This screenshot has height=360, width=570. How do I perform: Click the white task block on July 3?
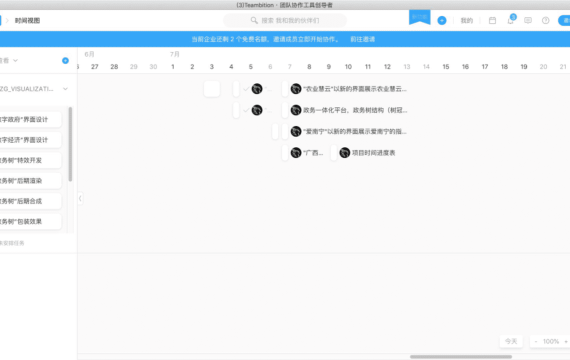tap(212, 89)
